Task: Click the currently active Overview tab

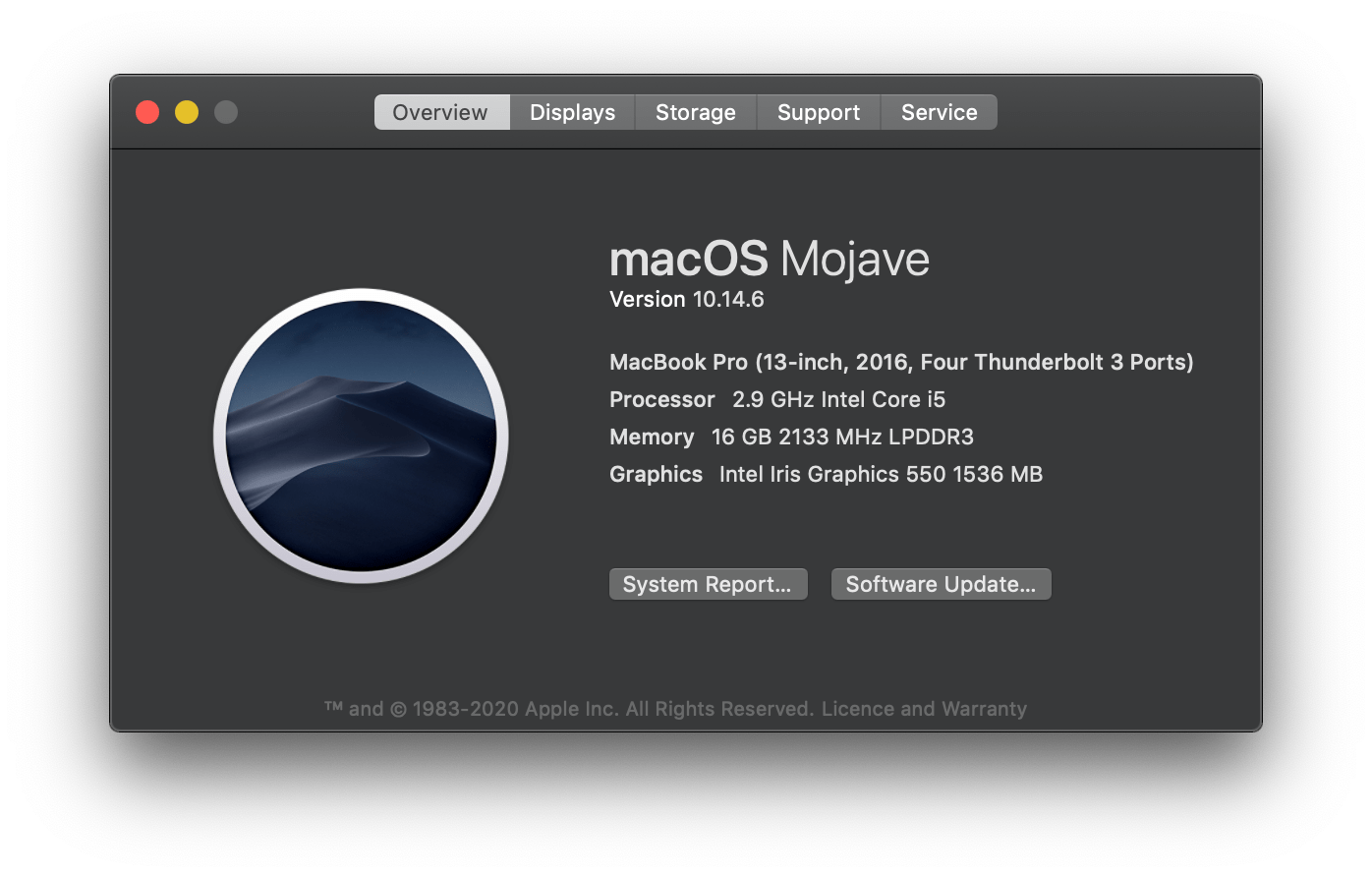Action: click(440, 112)
